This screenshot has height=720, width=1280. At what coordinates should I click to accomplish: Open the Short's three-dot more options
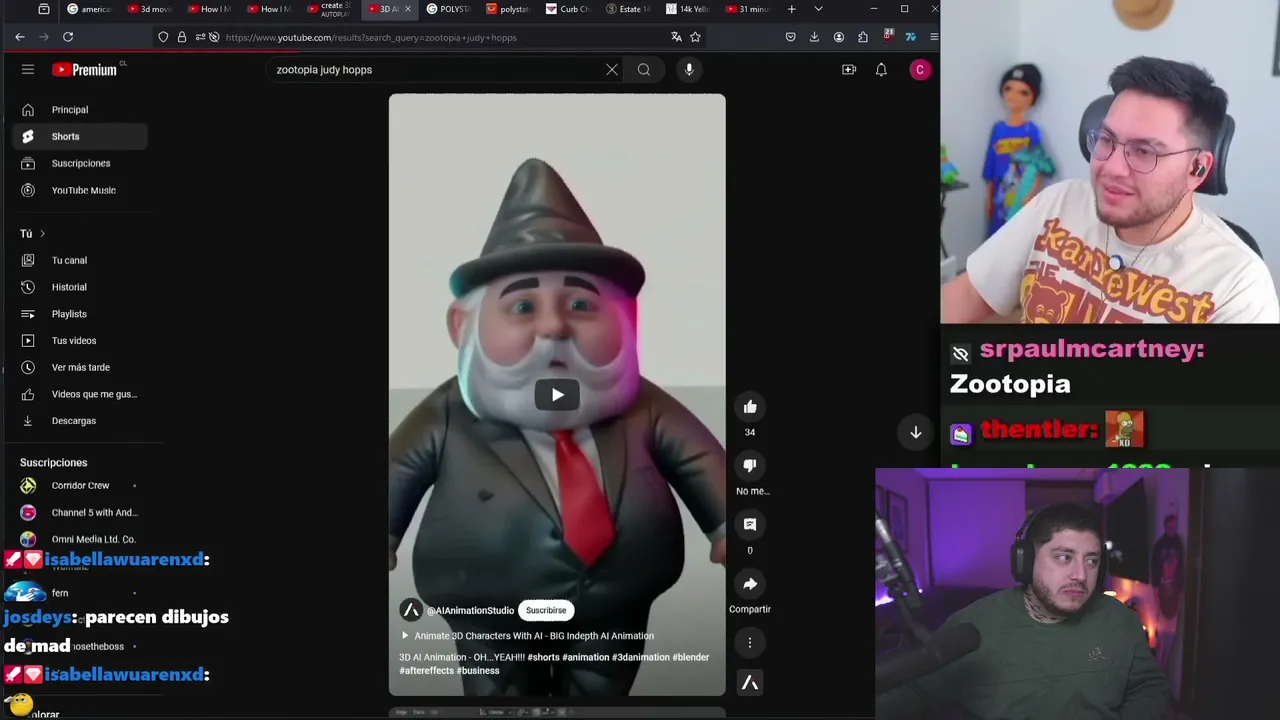click(x=750, y=642)
